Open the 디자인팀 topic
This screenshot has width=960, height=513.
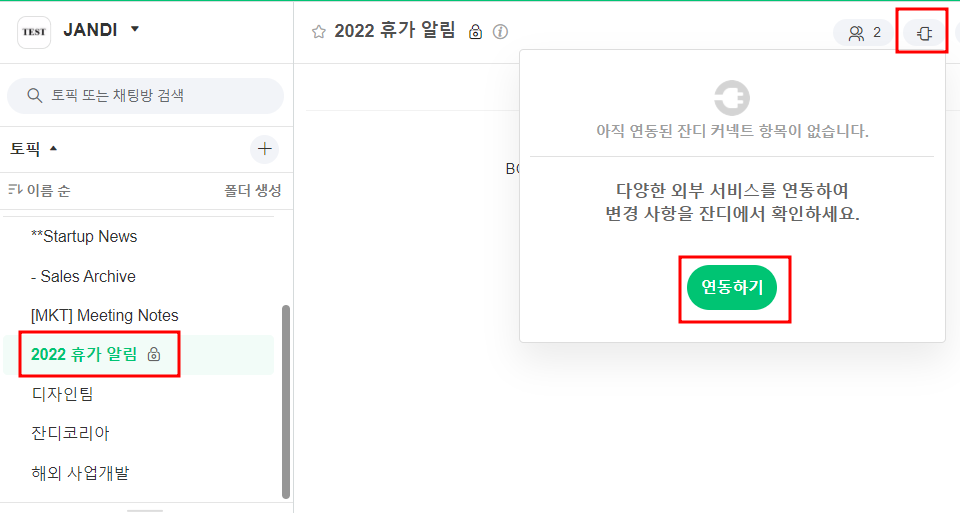click(62, 394)
